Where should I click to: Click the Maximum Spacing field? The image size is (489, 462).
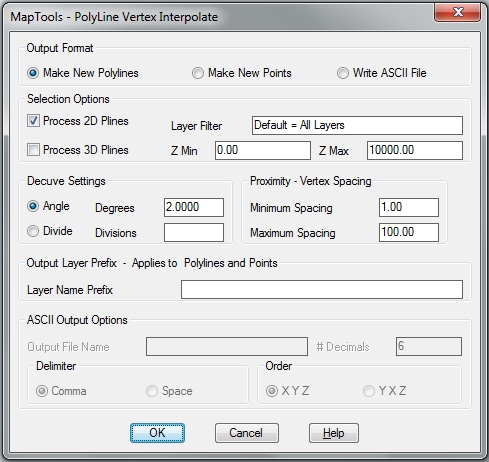409,232
